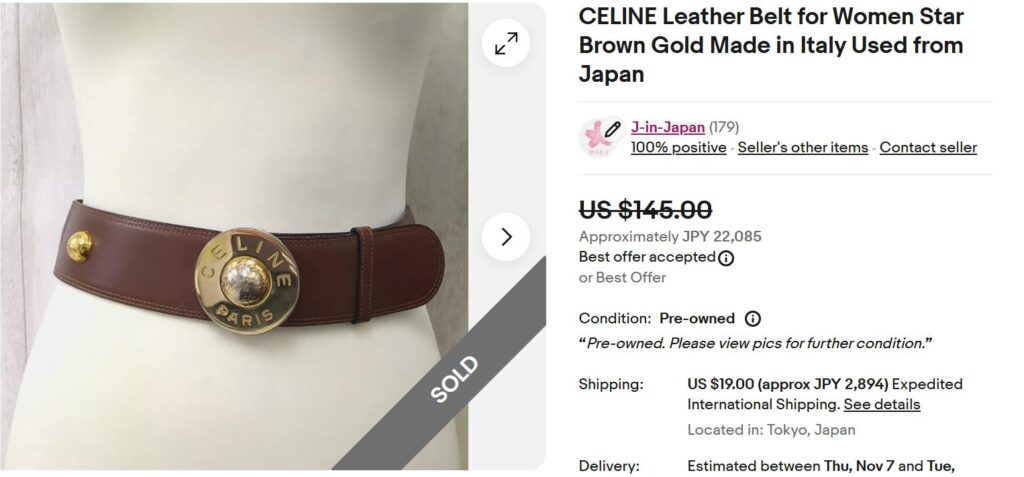
Task: Show next product image with arrow
Action: click(506, 237)
